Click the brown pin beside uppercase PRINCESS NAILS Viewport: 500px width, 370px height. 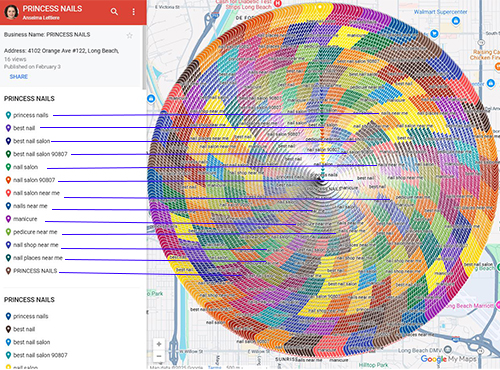8,271
